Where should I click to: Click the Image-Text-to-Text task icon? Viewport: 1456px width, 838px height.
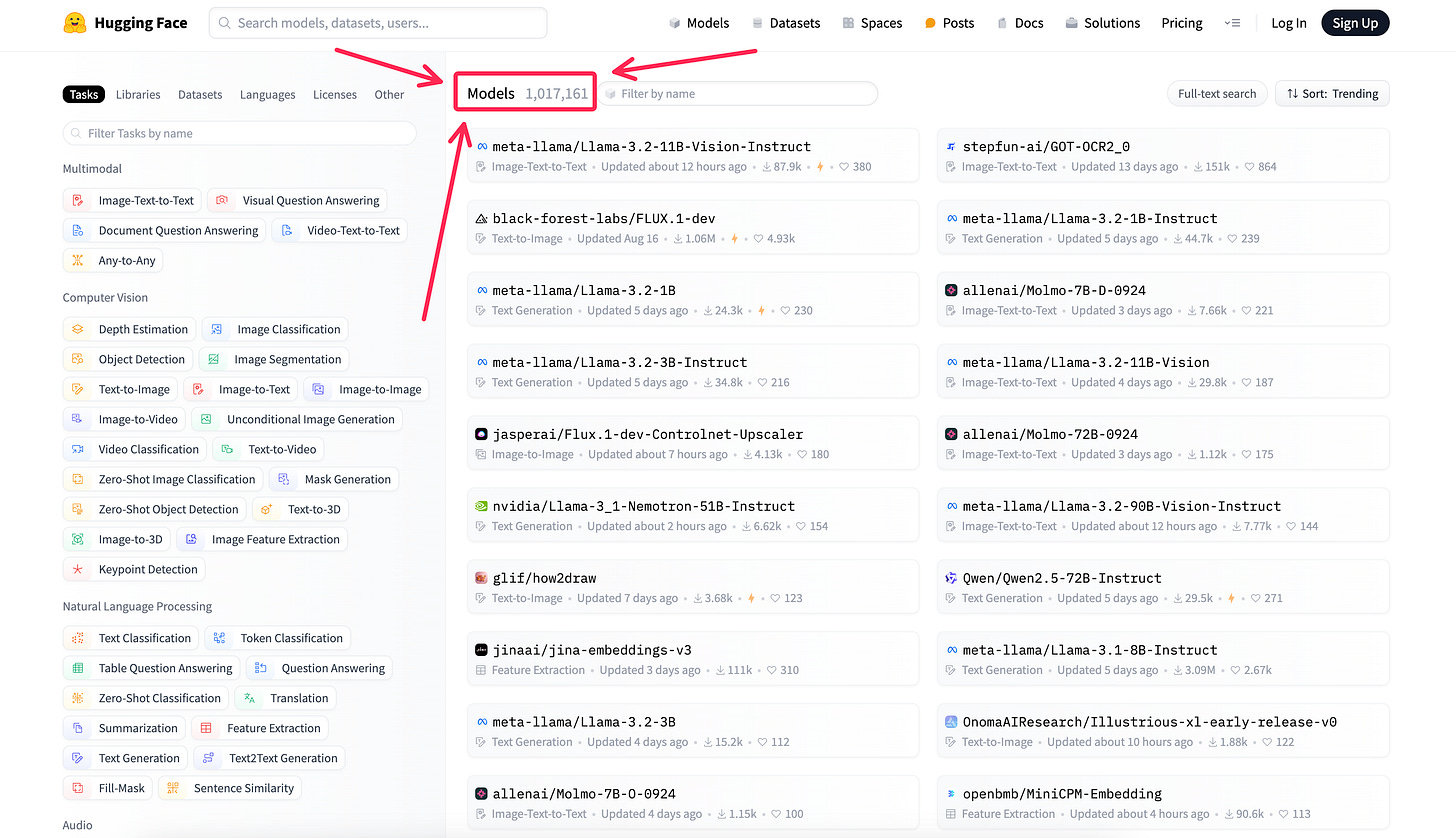click(x=78, y=201)
